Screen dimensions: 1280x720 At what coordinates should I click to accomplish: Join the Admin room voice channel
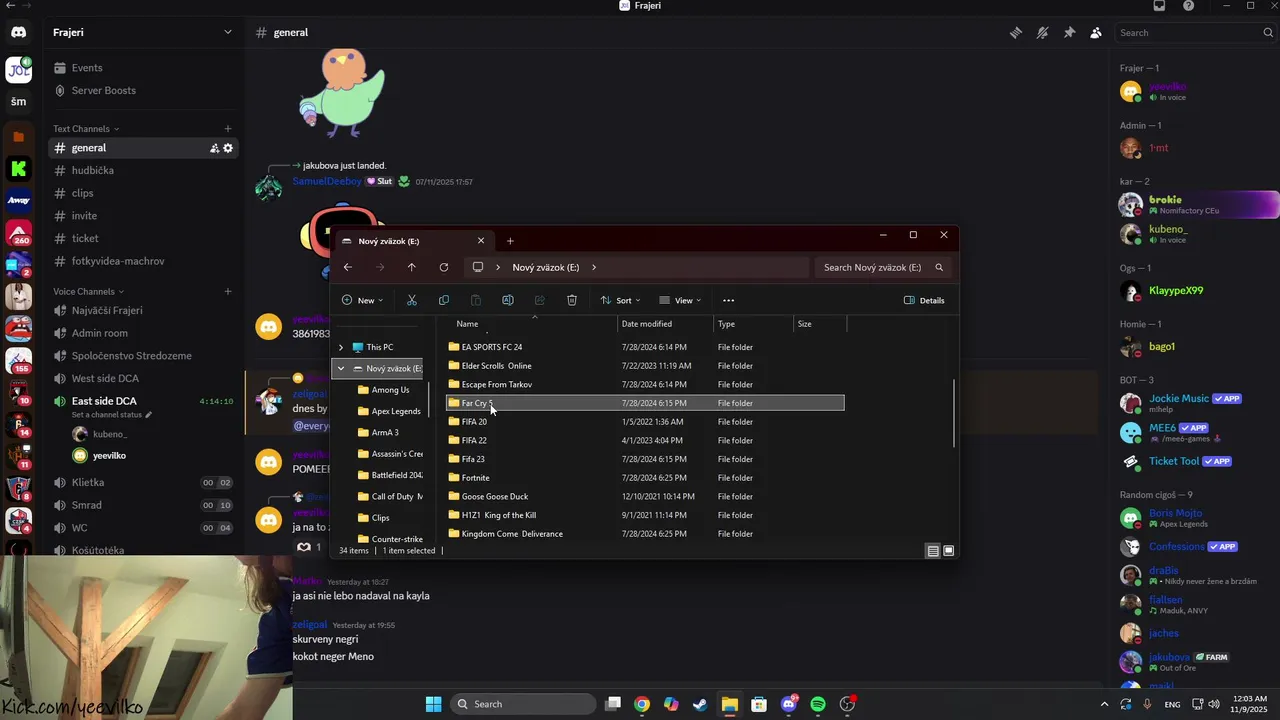142,333
